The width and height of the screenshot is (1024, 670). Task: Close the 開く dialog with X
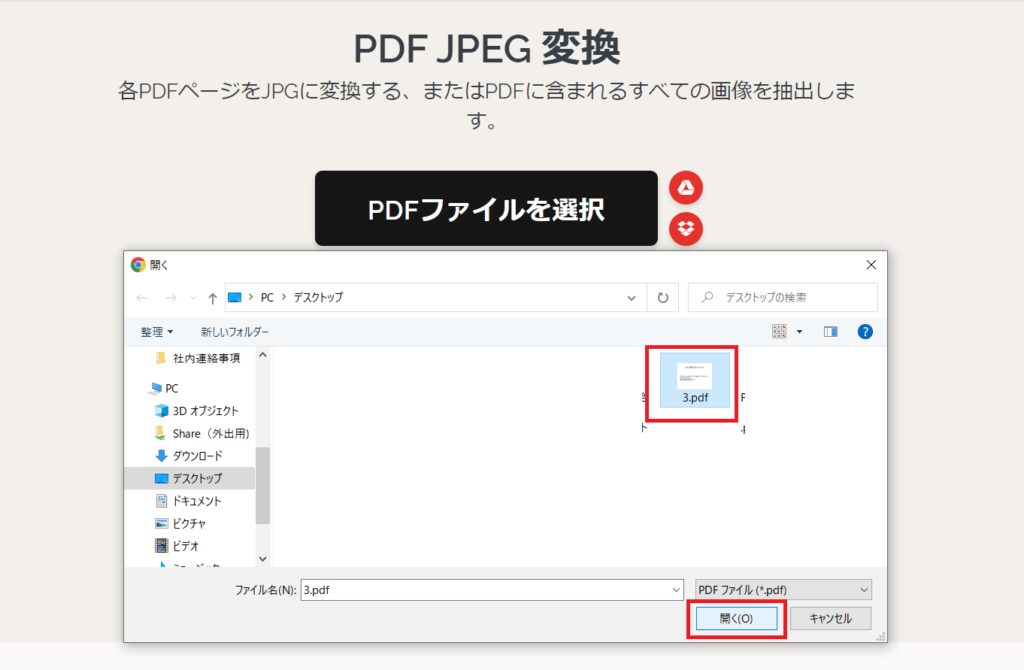tap(871, 264)
